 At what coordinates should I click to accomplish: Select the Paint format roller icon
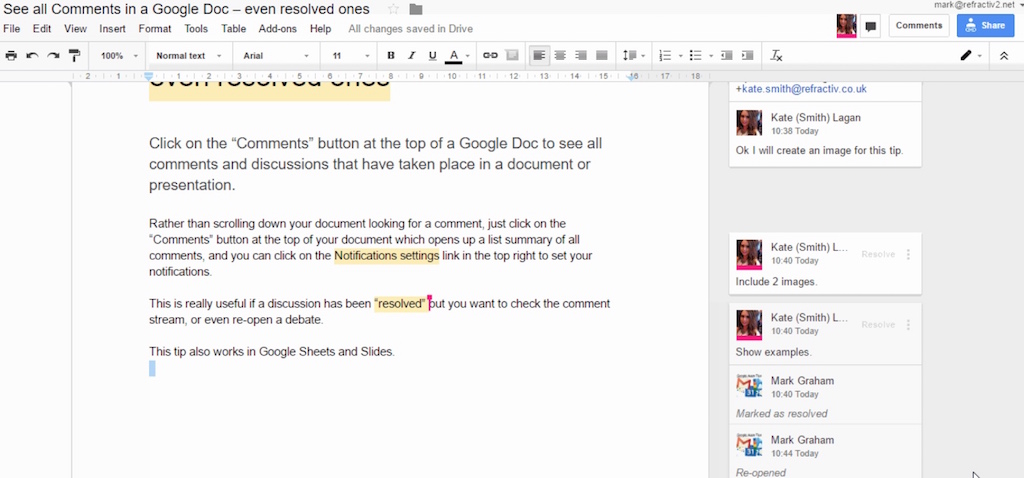click(x=74, y=56)
